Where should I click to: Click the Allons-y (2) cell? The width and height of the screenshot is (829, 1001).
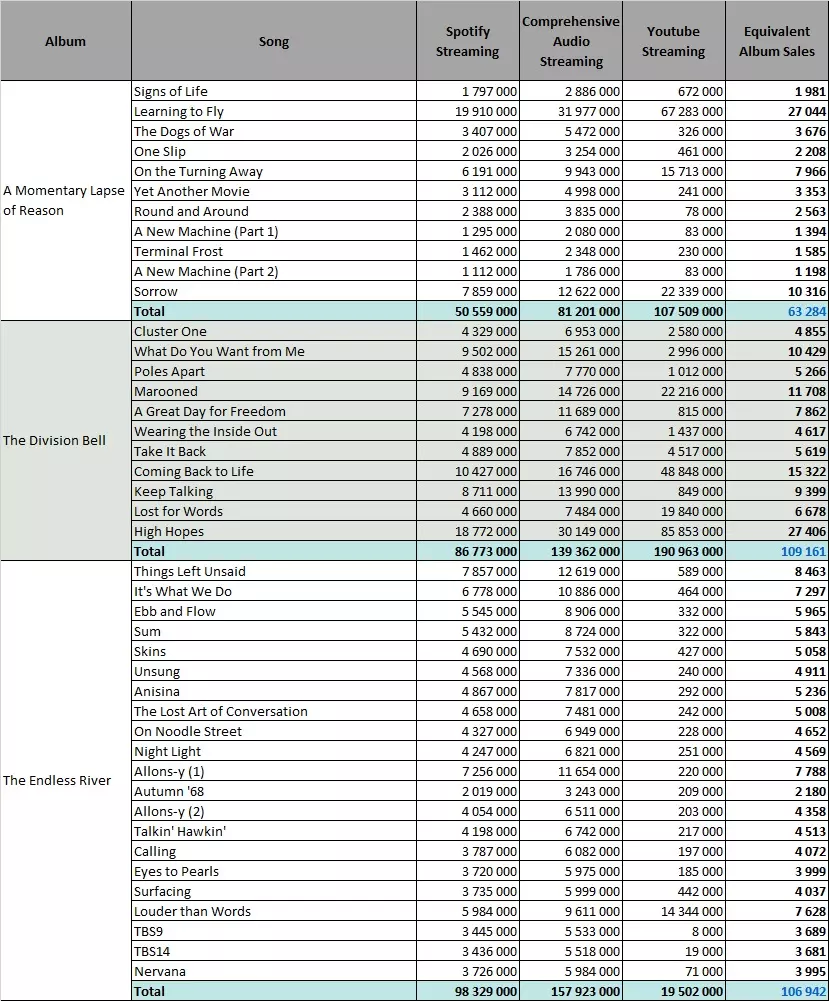[274, 811]
